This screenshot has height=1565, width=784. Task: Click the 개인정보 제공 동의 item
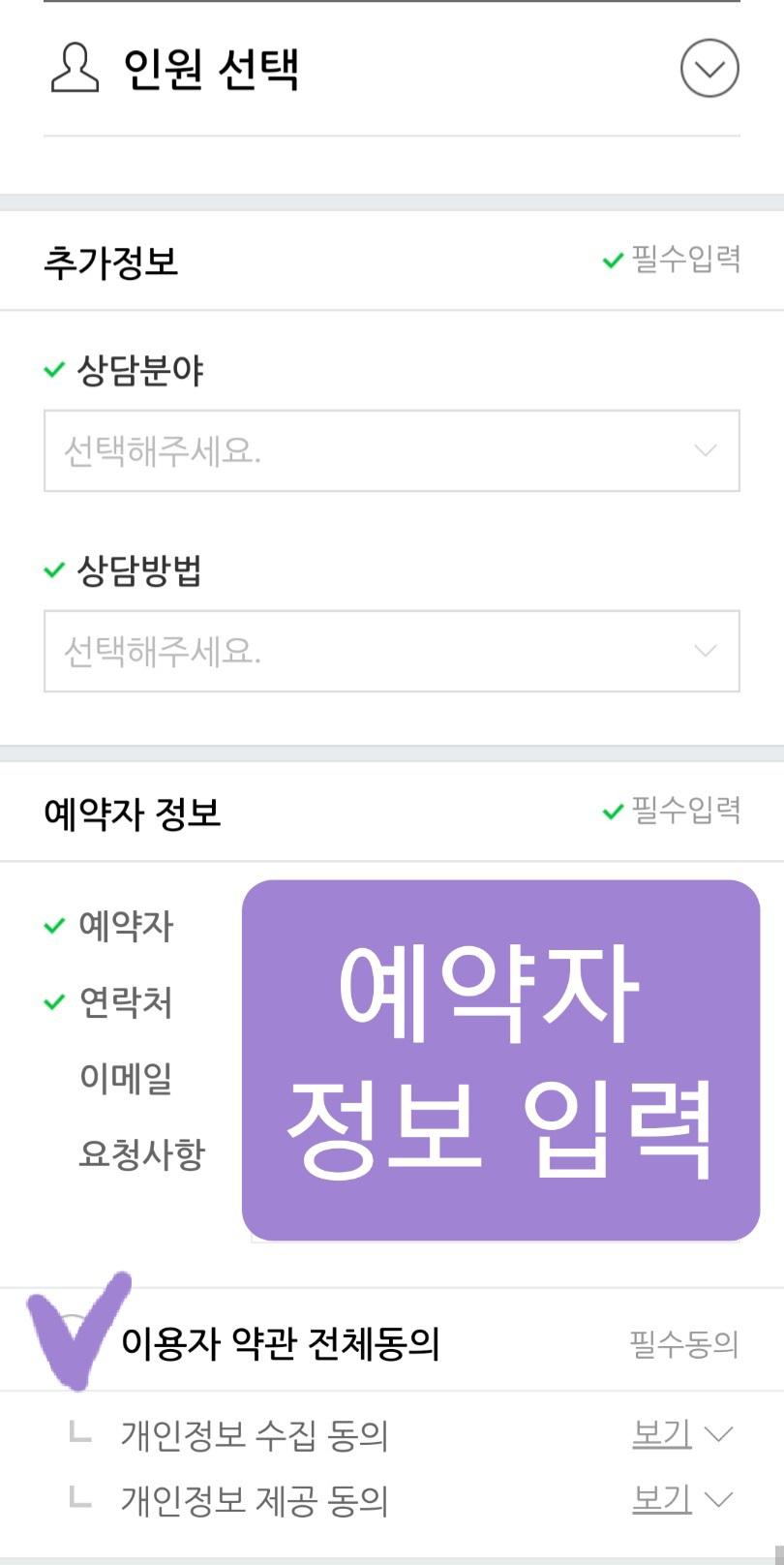[x=254, y=1500]
